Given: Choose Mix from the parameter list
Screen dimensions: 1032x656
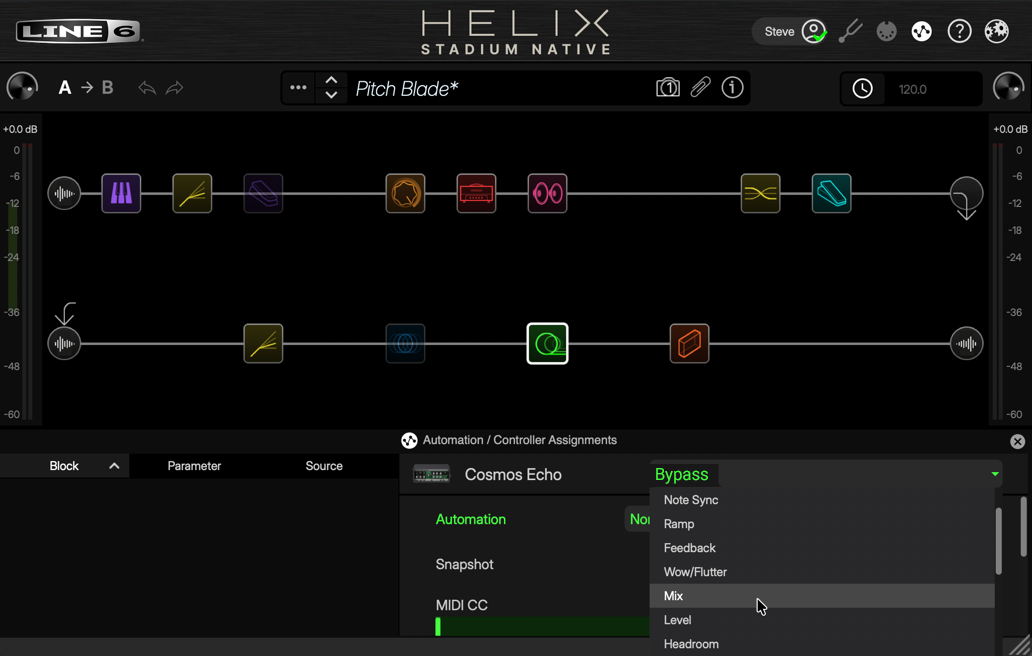Looking at the screenshot, I should (x=821, y=596).
